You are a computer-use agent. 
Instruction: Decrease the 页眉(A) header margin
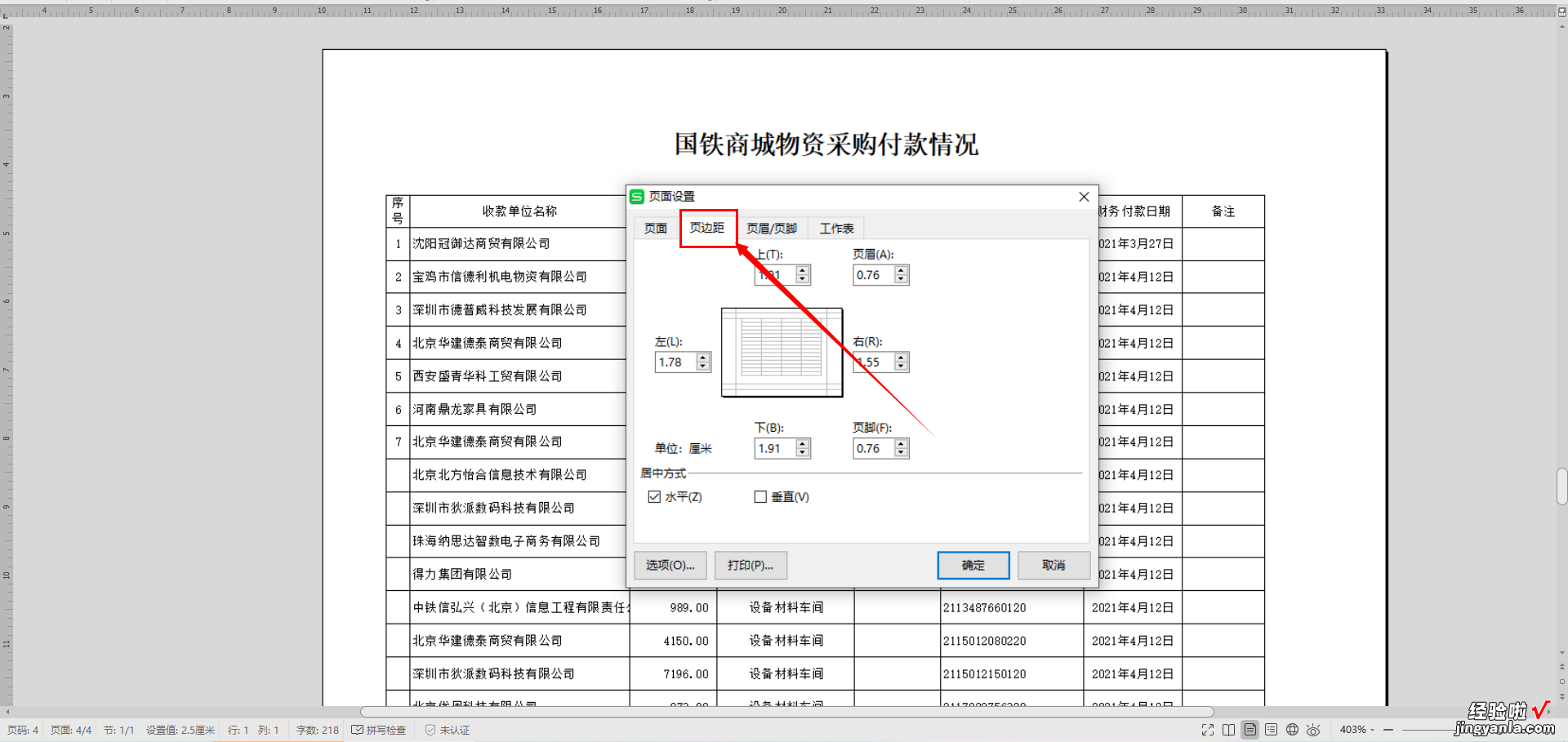[x=901, y=280]
